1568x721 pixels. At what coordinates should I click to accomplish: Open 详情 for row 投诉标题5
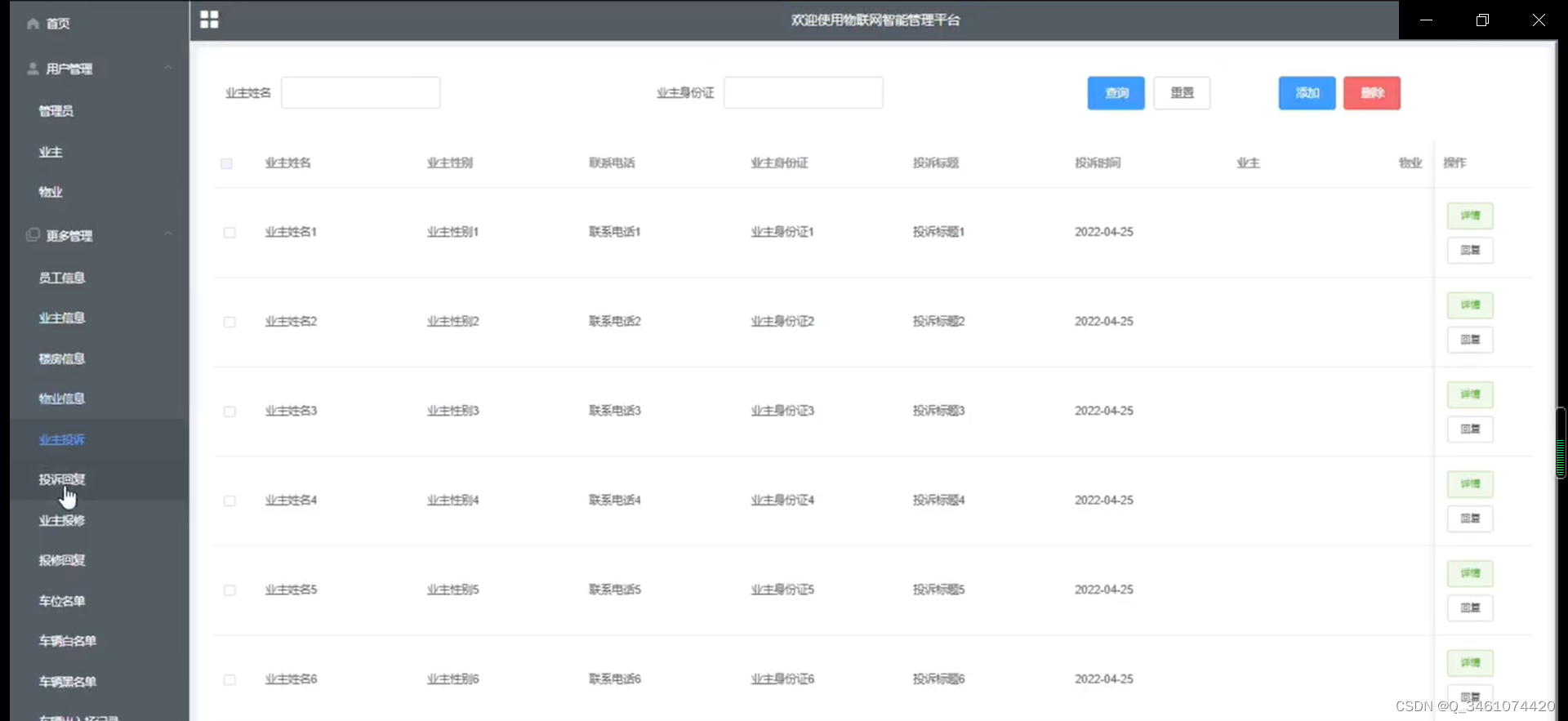pos(1470,573)
